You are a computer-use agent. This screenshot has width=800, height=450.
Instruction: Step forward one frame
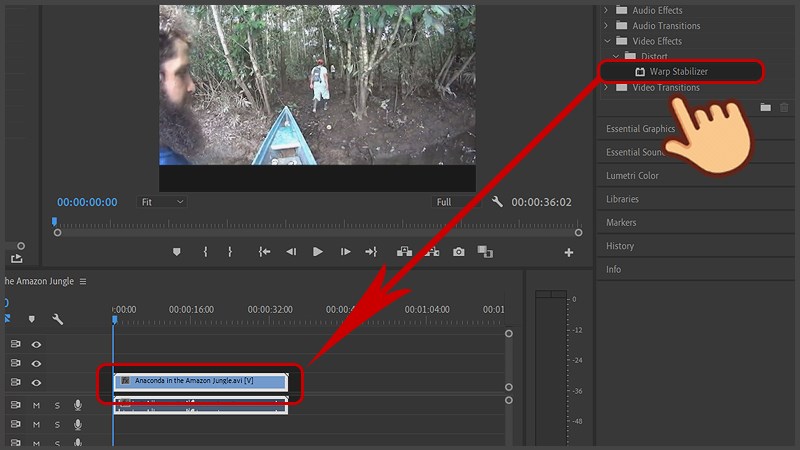(345, 252)
